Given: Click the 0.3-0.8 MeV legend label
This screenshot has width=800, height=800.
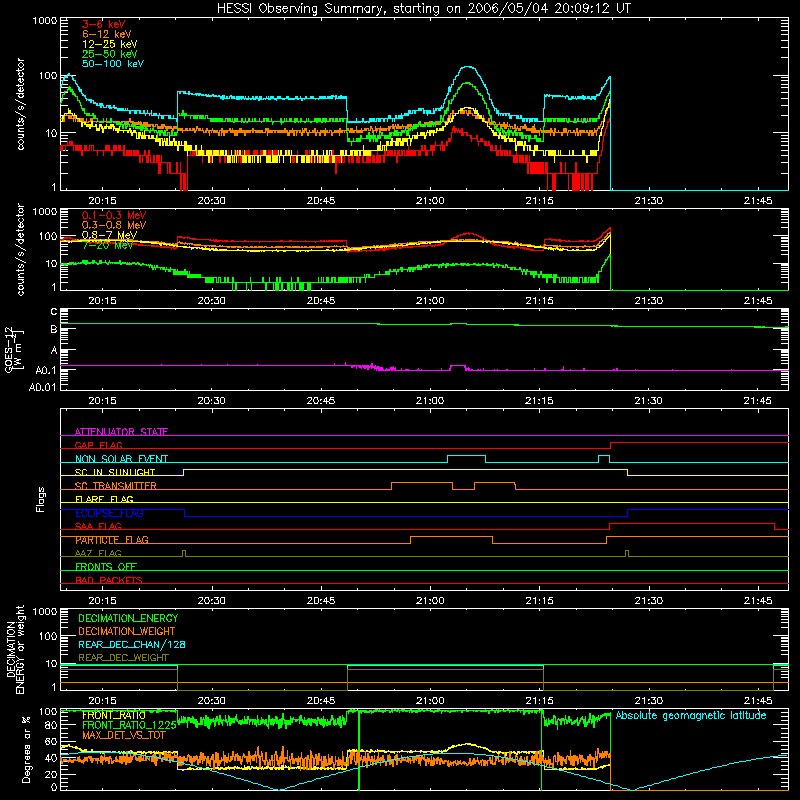Looking at the screenshot, I should [114, 225].
